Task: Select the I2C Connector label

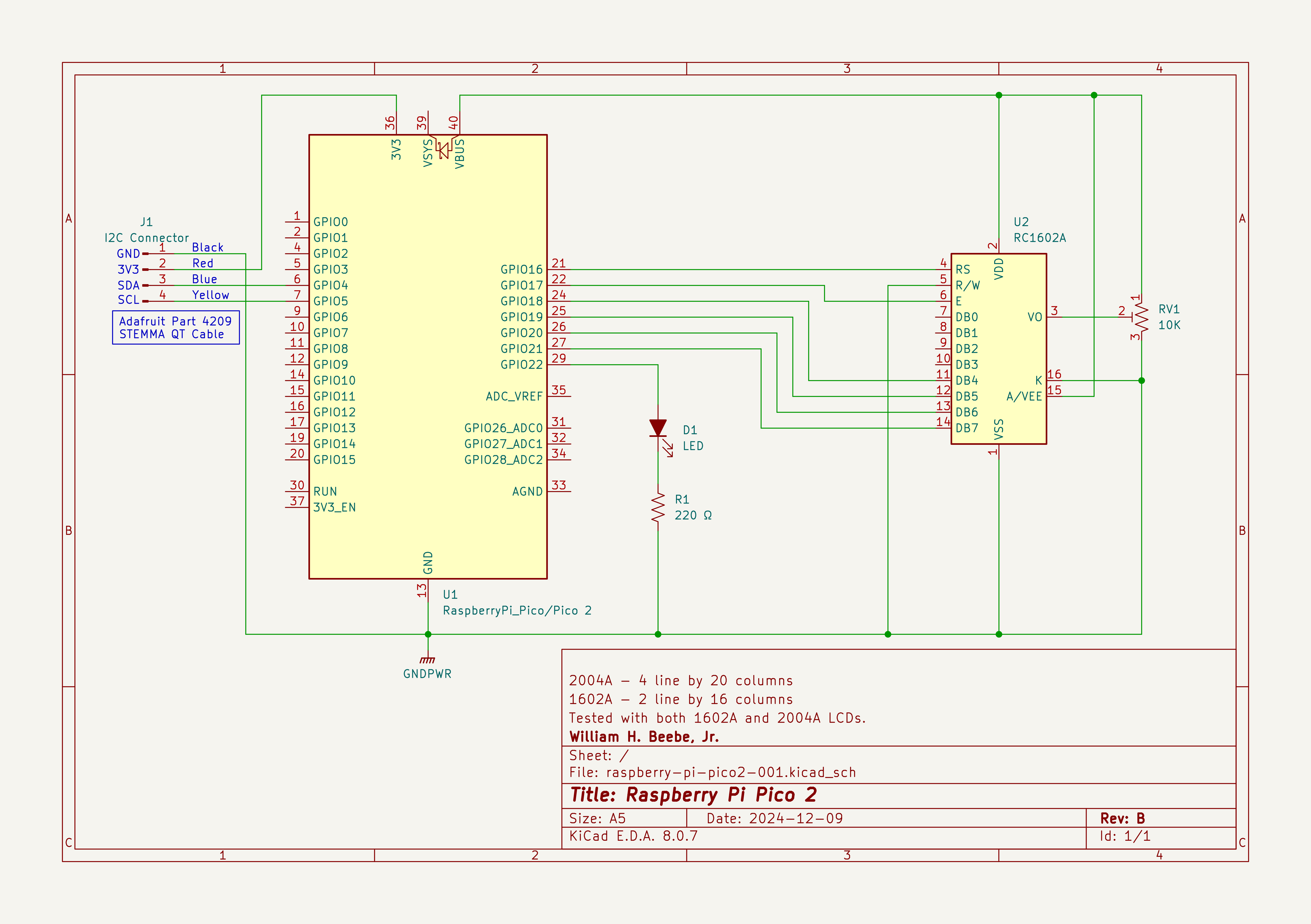Action: (146, 238)
